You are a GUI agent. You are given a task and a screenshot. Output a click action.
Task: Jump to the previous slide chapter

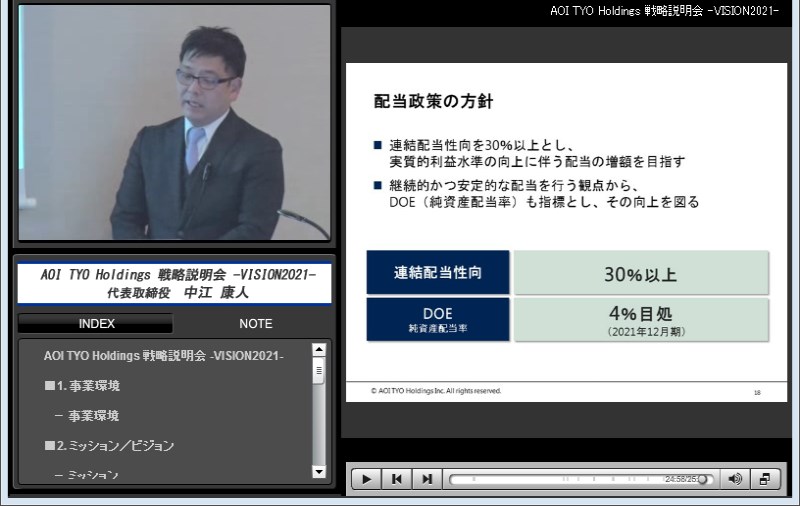pyautogui.click(x=396, y=479)
